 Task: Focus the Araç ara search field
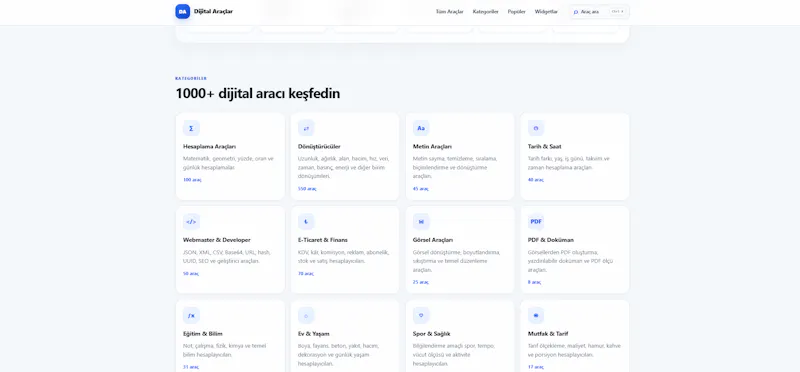tap(599, 12)
